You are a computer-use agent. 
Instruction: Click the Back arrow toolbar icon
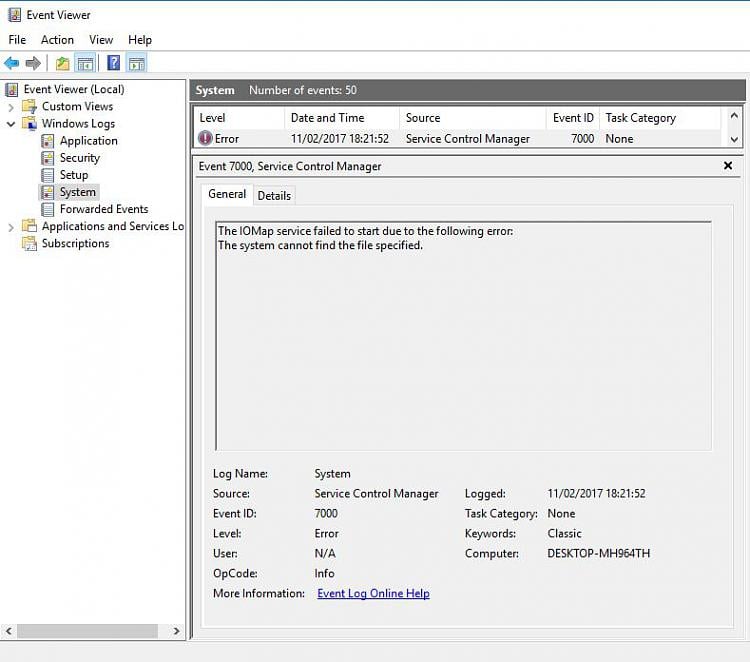coord(12,64)
